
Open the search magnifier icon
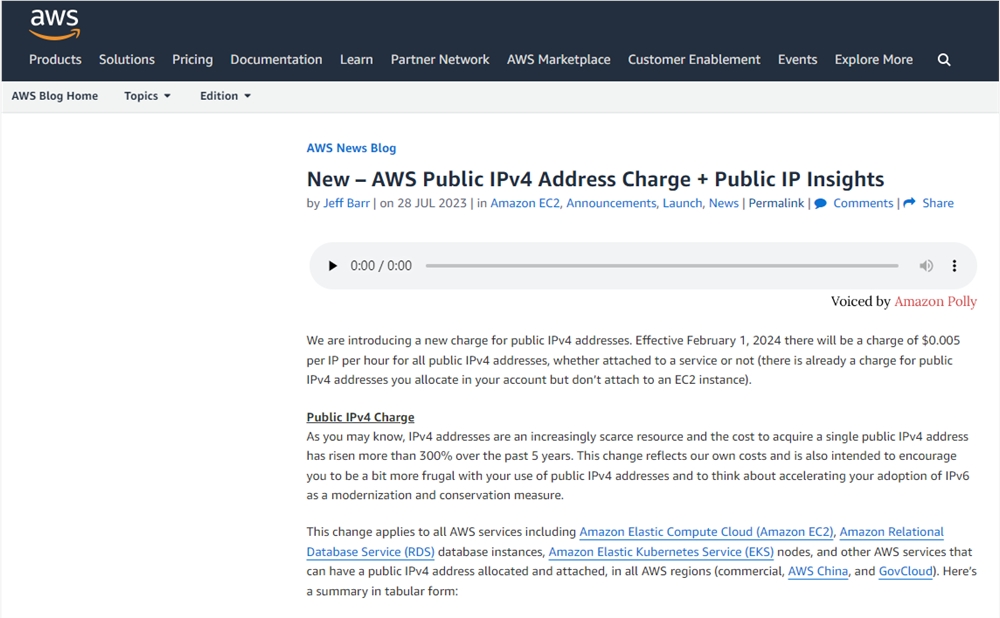click(x=944, y=60)
